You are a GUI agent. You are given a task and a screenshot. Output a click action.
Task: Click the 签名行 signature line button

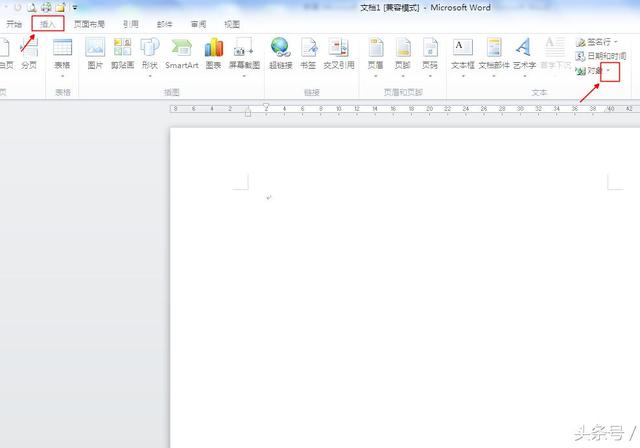click(596, 42)
